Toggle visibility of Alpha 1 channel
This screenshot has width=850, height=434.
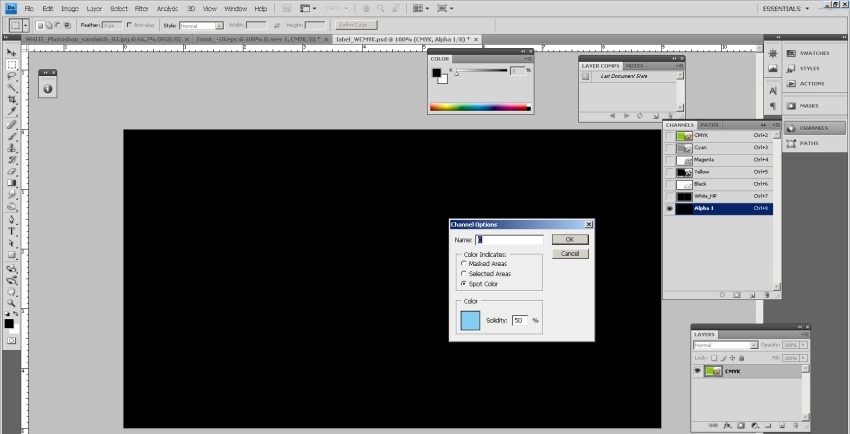tap(669, 209)
